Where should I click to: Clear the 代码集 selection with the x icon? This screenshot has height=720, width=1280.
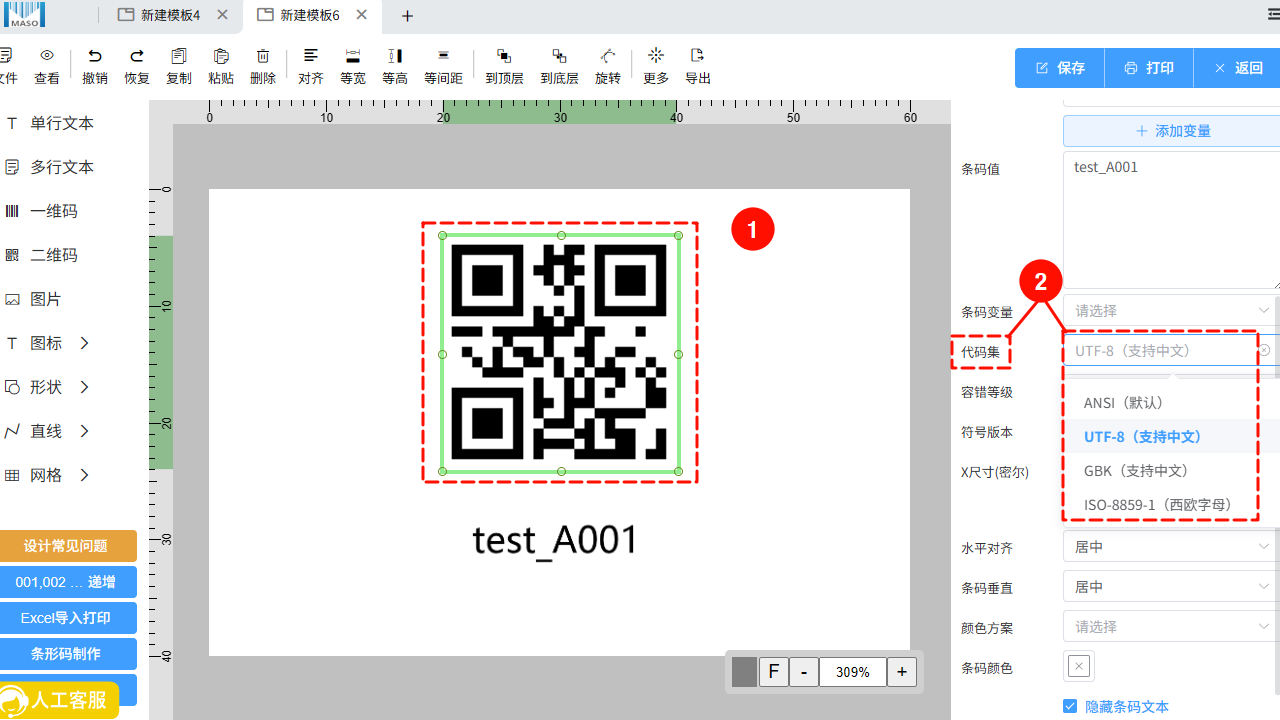pyautogui.click(x=1264, y=350)
